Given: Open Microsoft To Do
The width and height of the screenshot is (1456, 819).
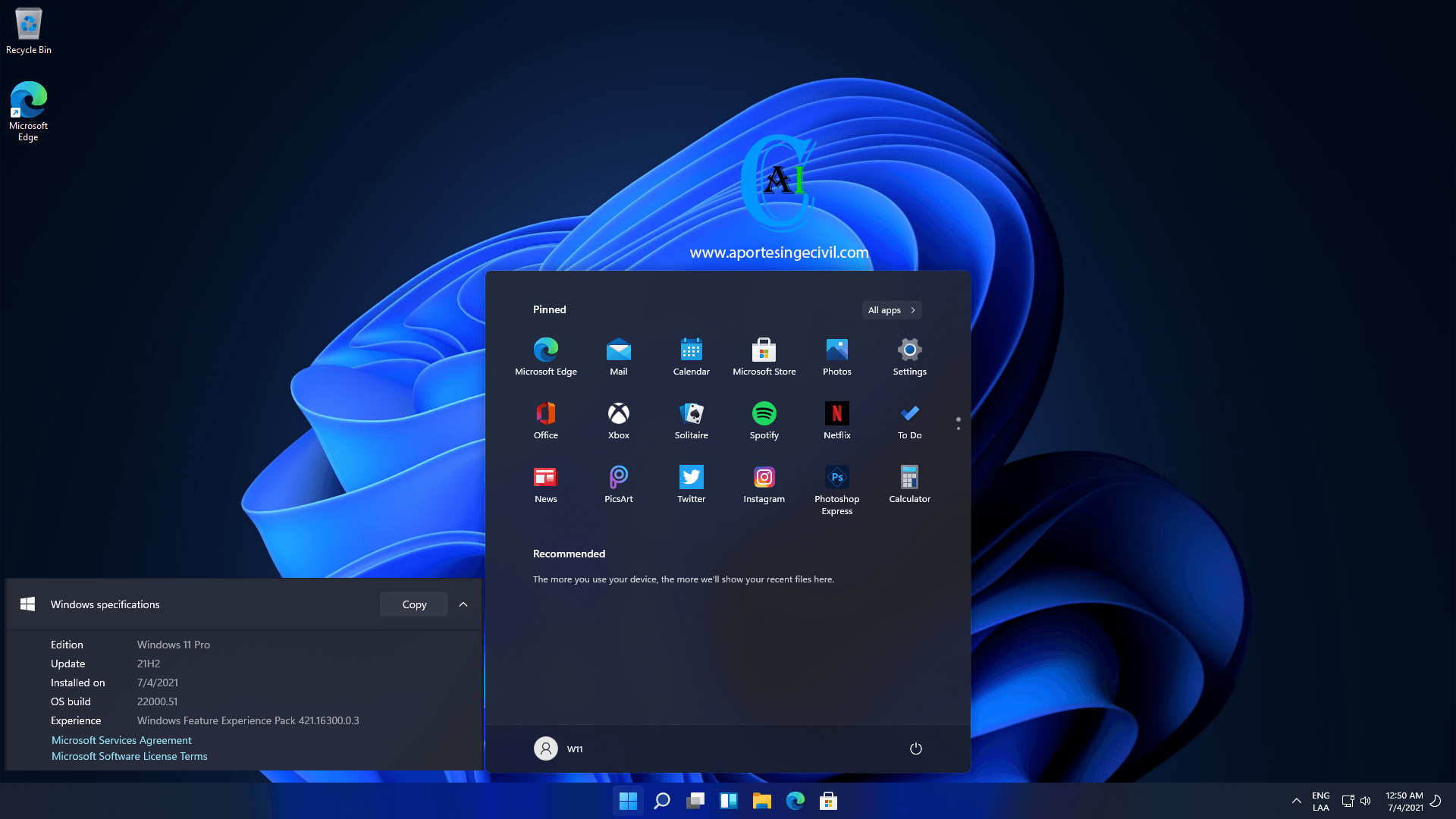Looking at the screenshot, I should pyautogui.click(x=909, y=416).
